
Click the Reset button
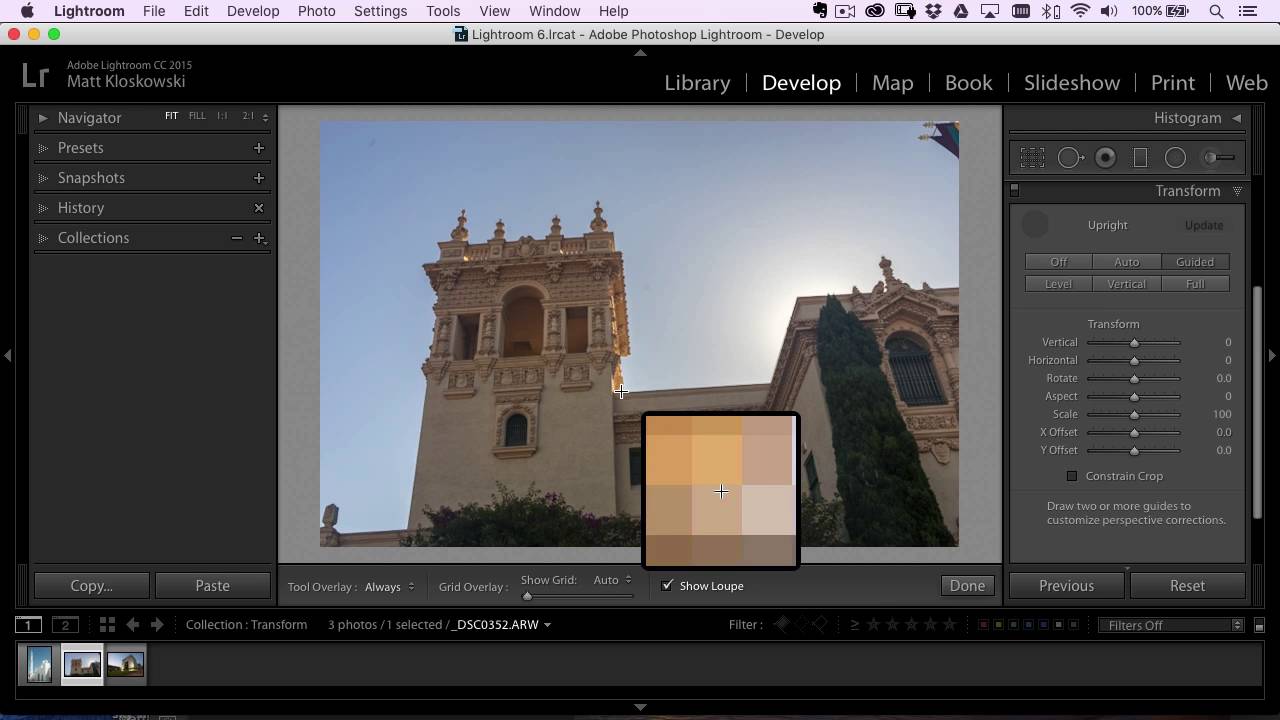[x=1188, y=586]
